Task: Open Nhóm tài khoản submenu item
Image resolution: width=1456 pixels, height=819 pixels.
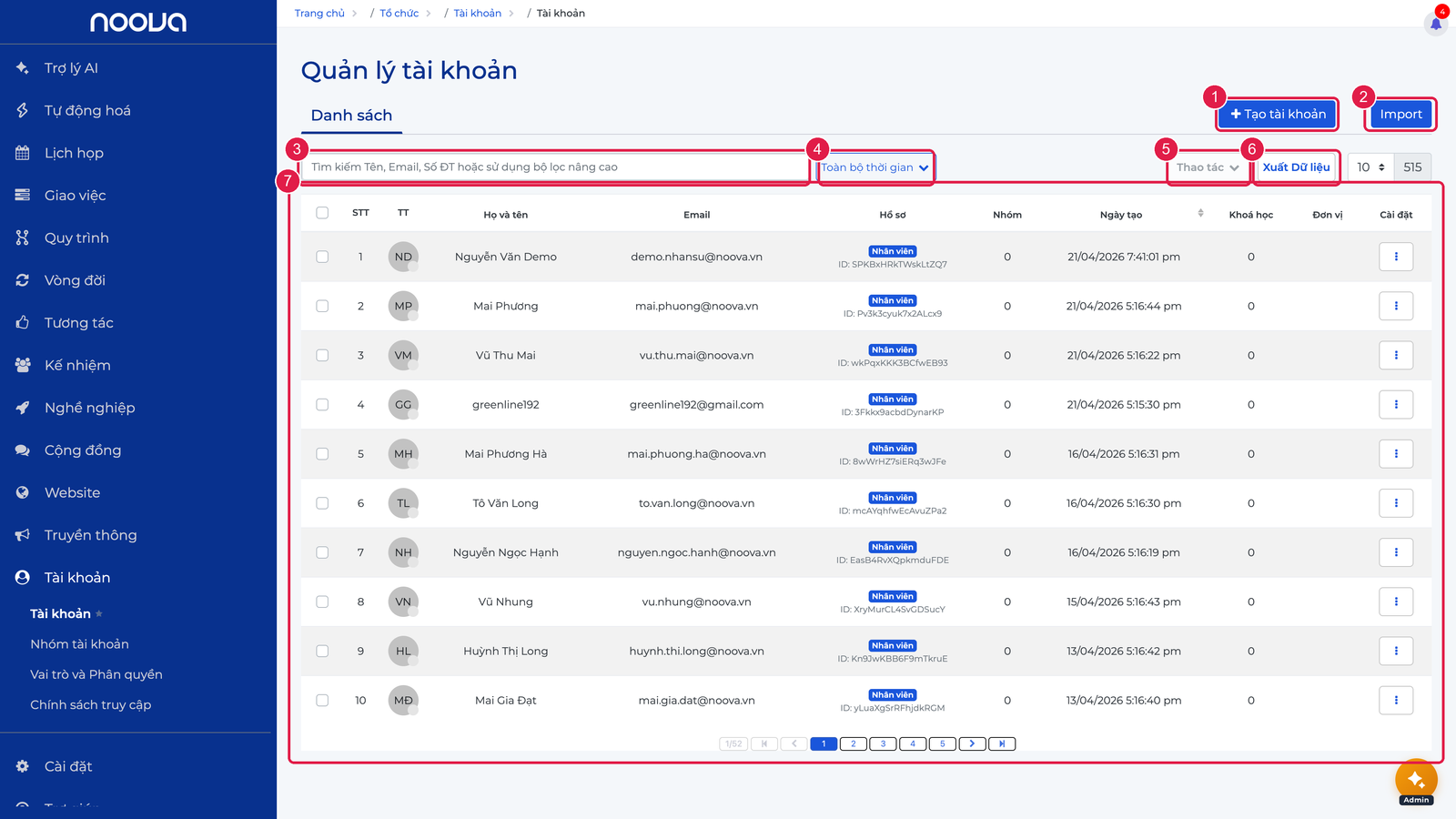Action: click(79, 644)
